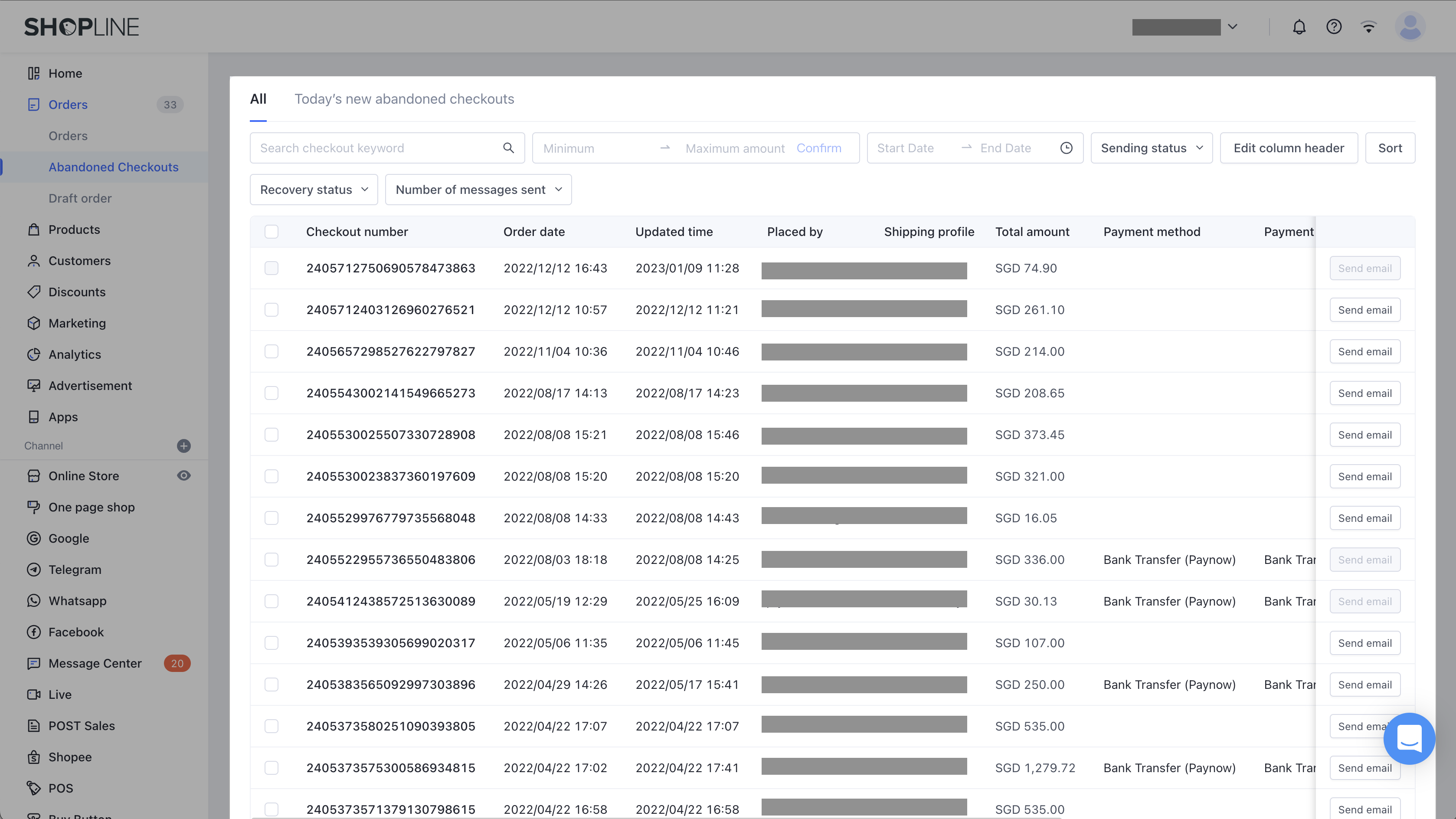This screenshot has height=819, width=1456.
Task: Click the Confirm amount link
Action: (818, 148)
